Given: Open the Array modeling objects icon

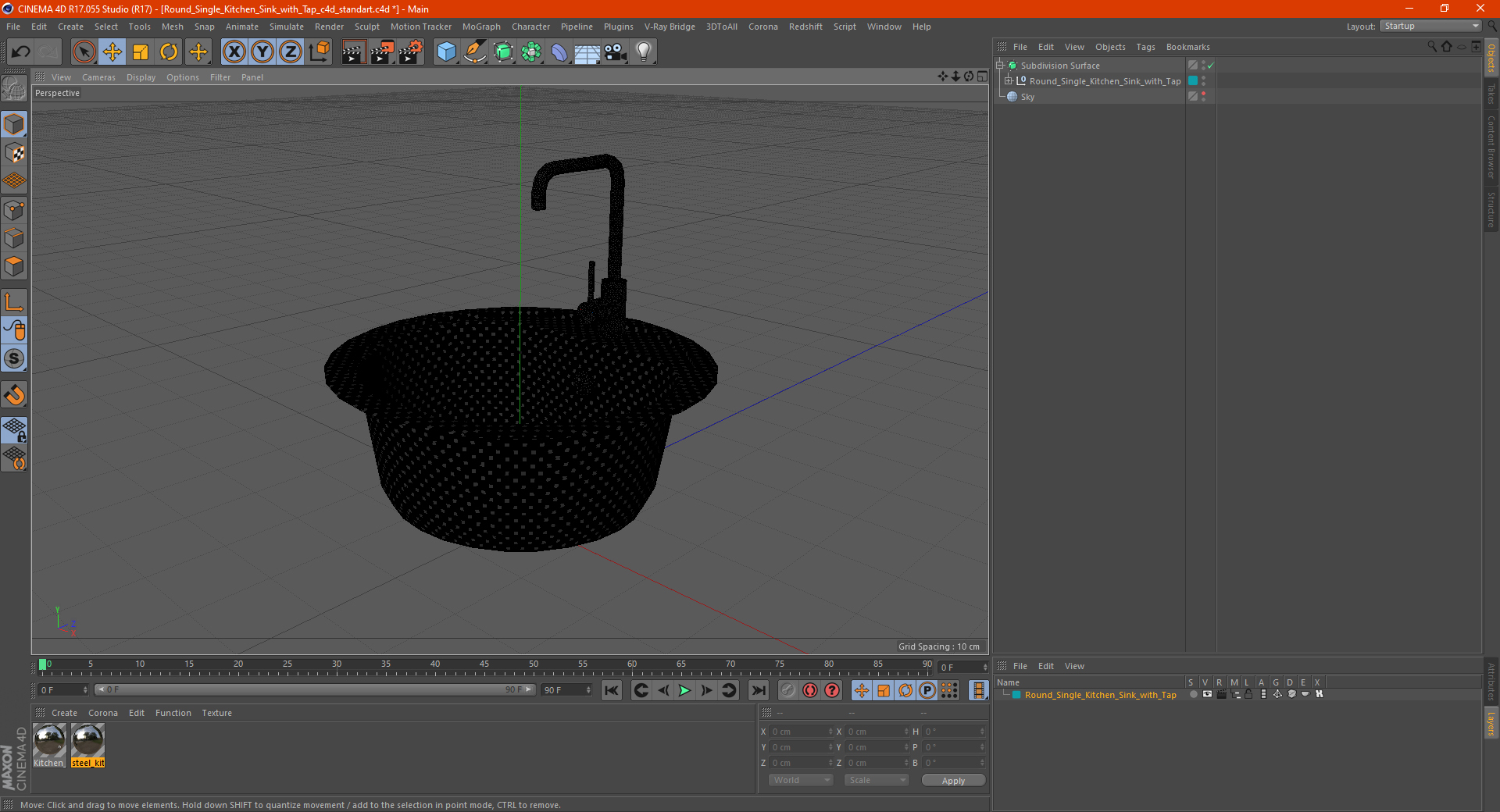Looking at the screenshot, I should tap(532, 52).
